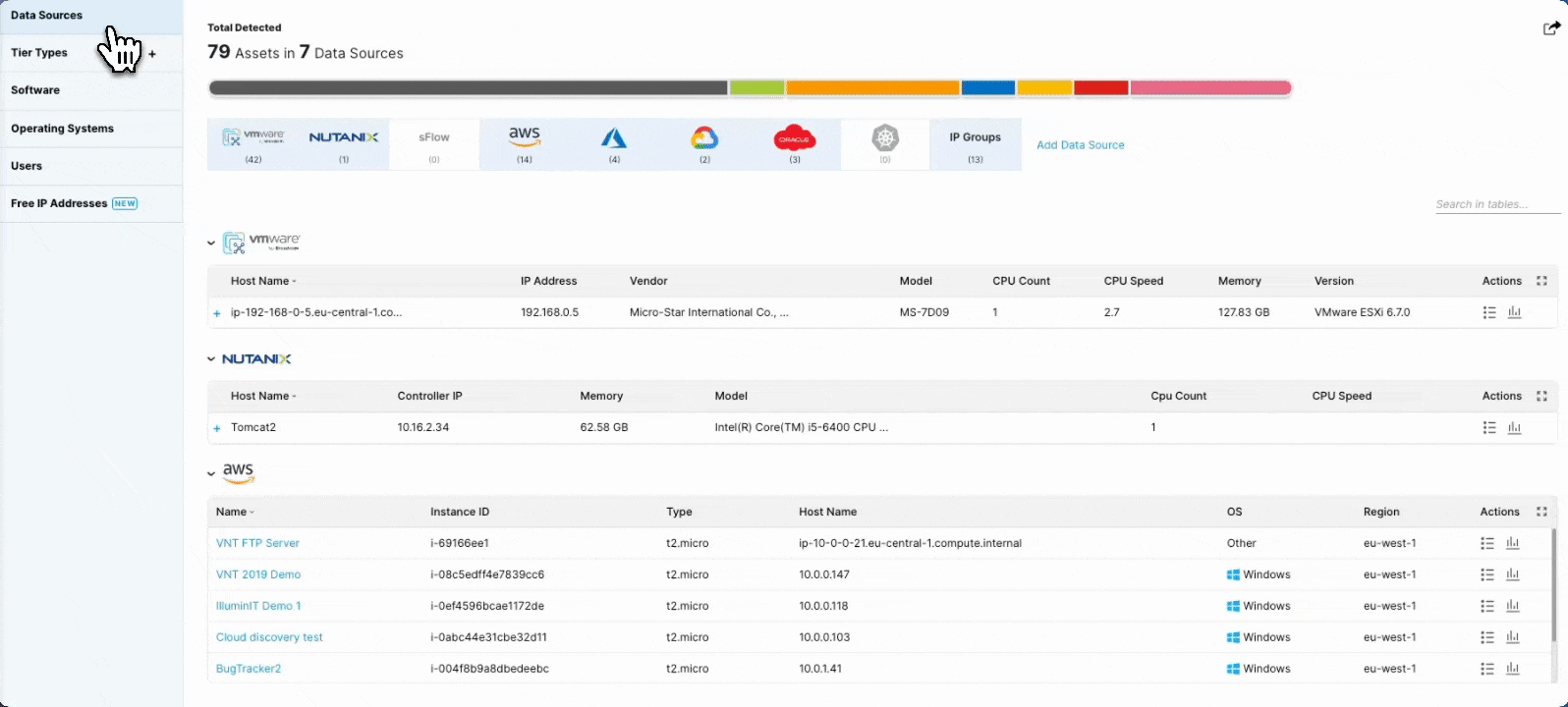
Task: Select the Kubernetes data source tile
Action: [x=885, y=144]
